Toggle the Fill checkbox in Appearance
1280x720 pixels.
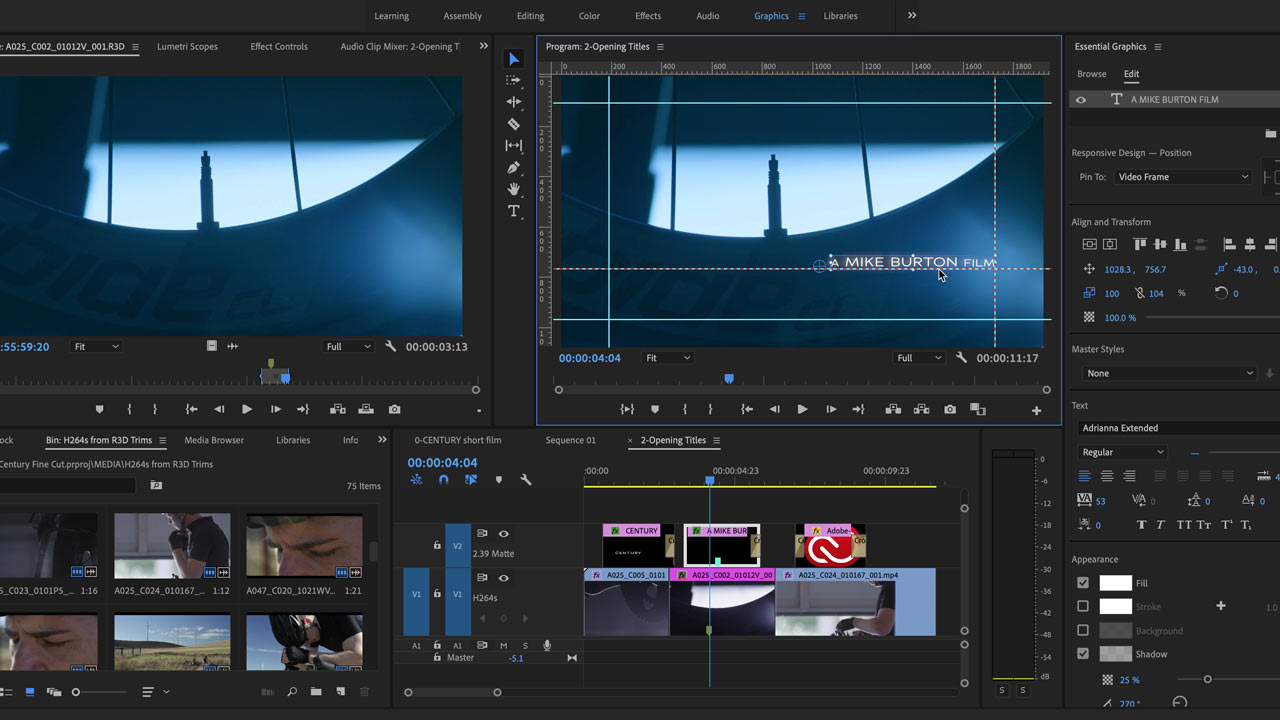click(x=1082, y=583)
